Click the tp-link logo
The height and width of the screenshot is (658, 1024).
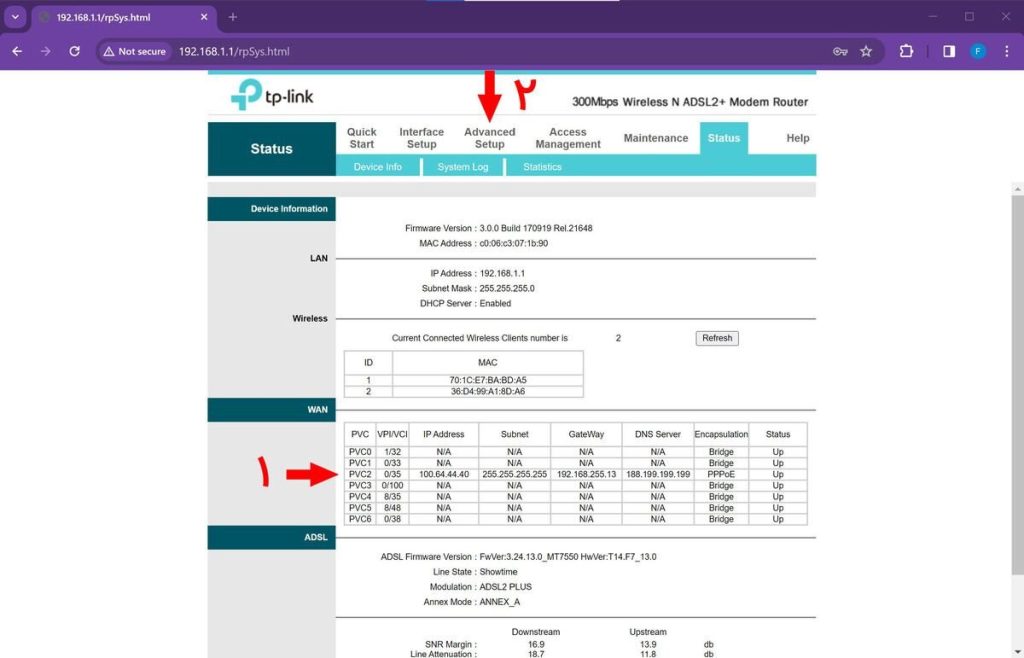(272, 95)
